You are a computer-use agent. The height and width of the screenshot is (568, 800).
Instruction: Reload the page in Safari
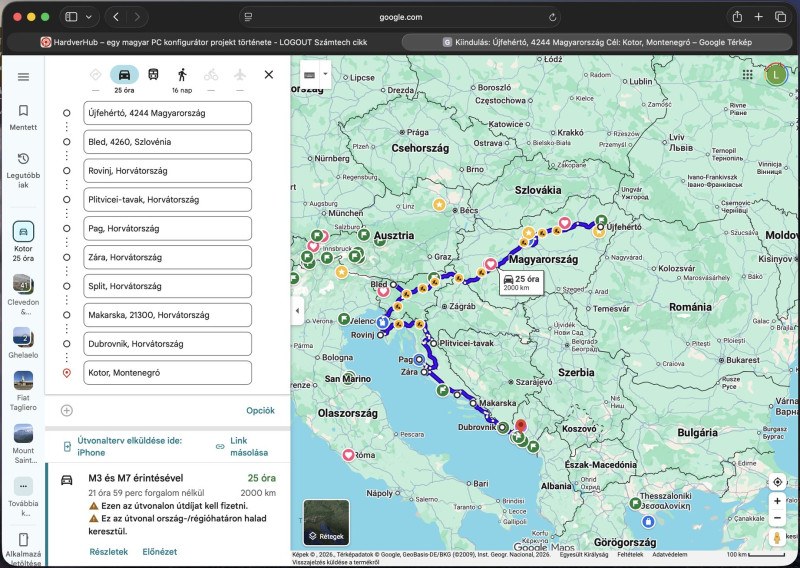pyautogui.click(x=552, y=17)
